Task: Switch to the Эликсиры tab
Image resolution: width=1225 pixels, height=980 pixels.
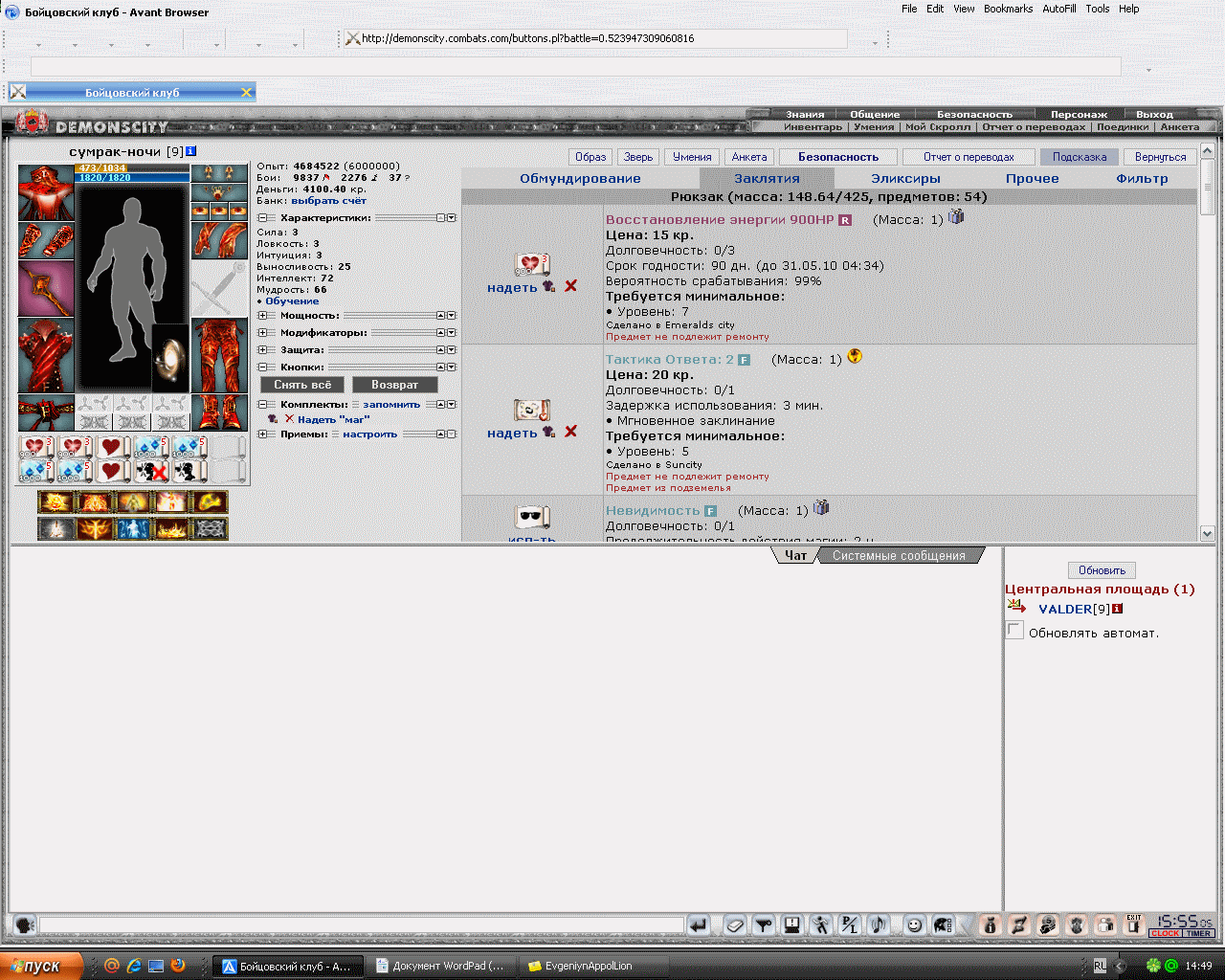Action: pyautogui.click(x=905, y=179)
